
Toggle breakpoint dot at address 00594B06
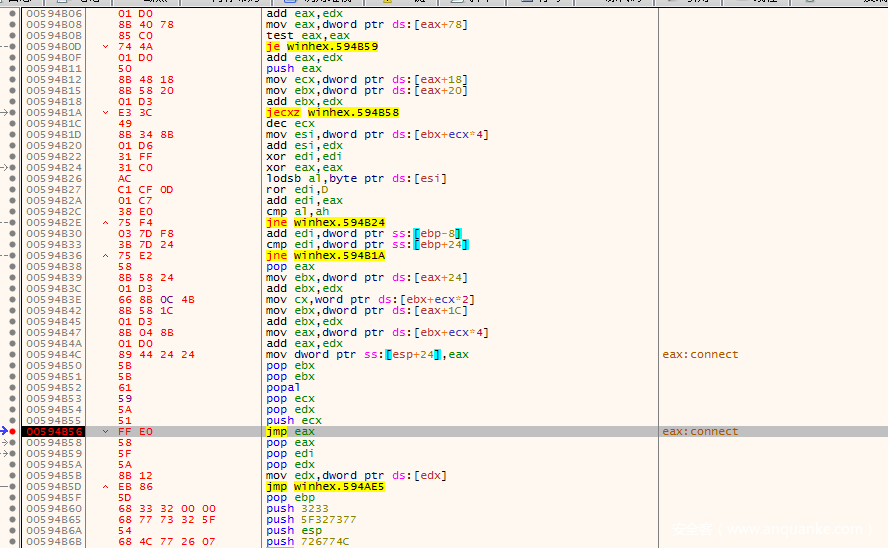13,14
